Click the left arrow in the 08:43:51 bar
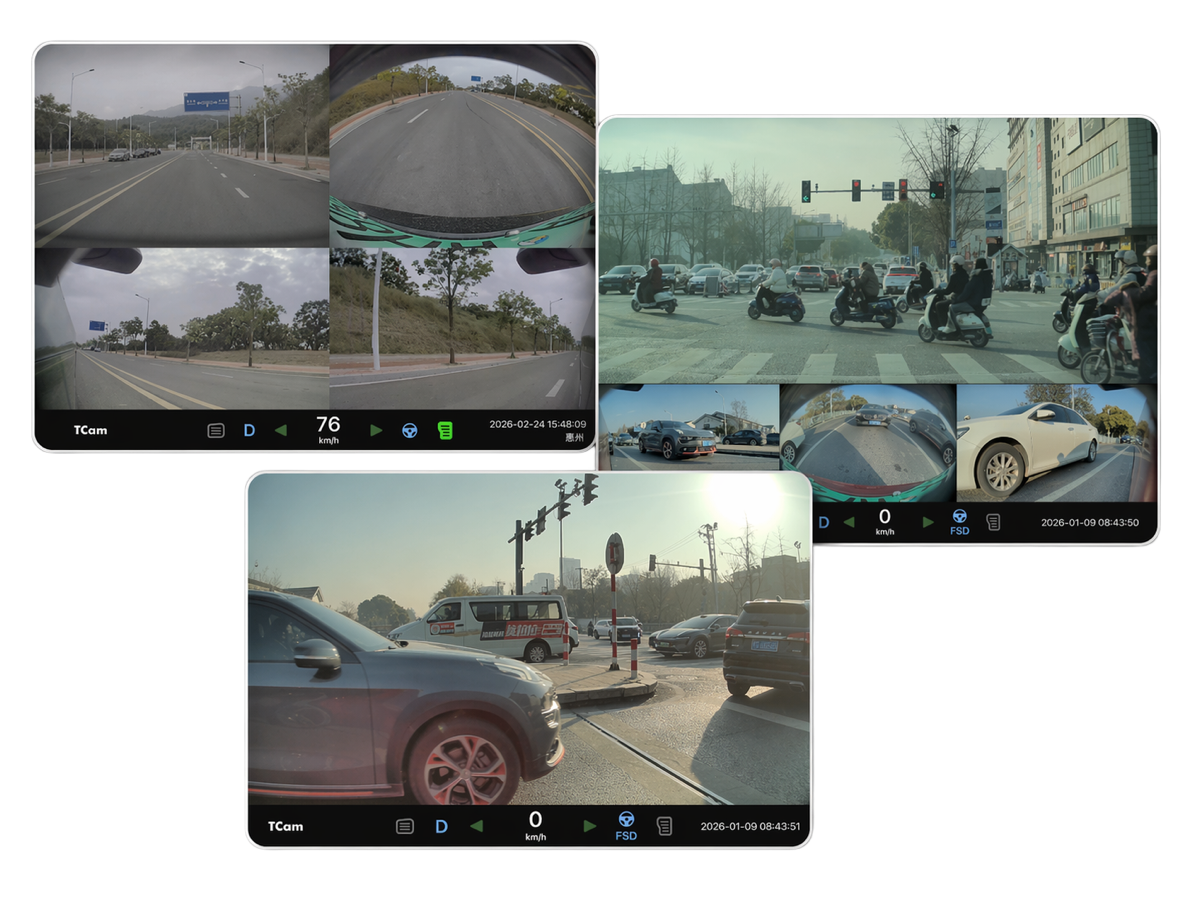The width and height of the screenshot is (1200, 900). [x=476, y=826]
